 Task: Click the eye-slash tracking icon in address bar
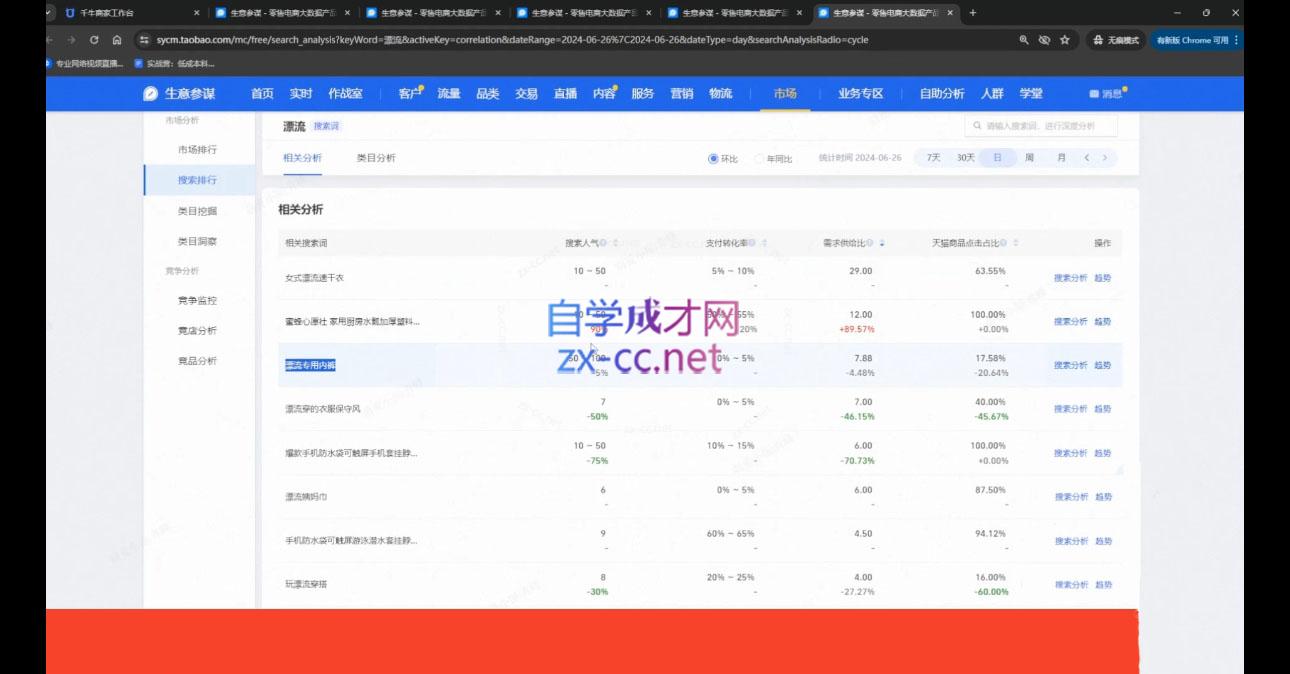pos(1044,40)
